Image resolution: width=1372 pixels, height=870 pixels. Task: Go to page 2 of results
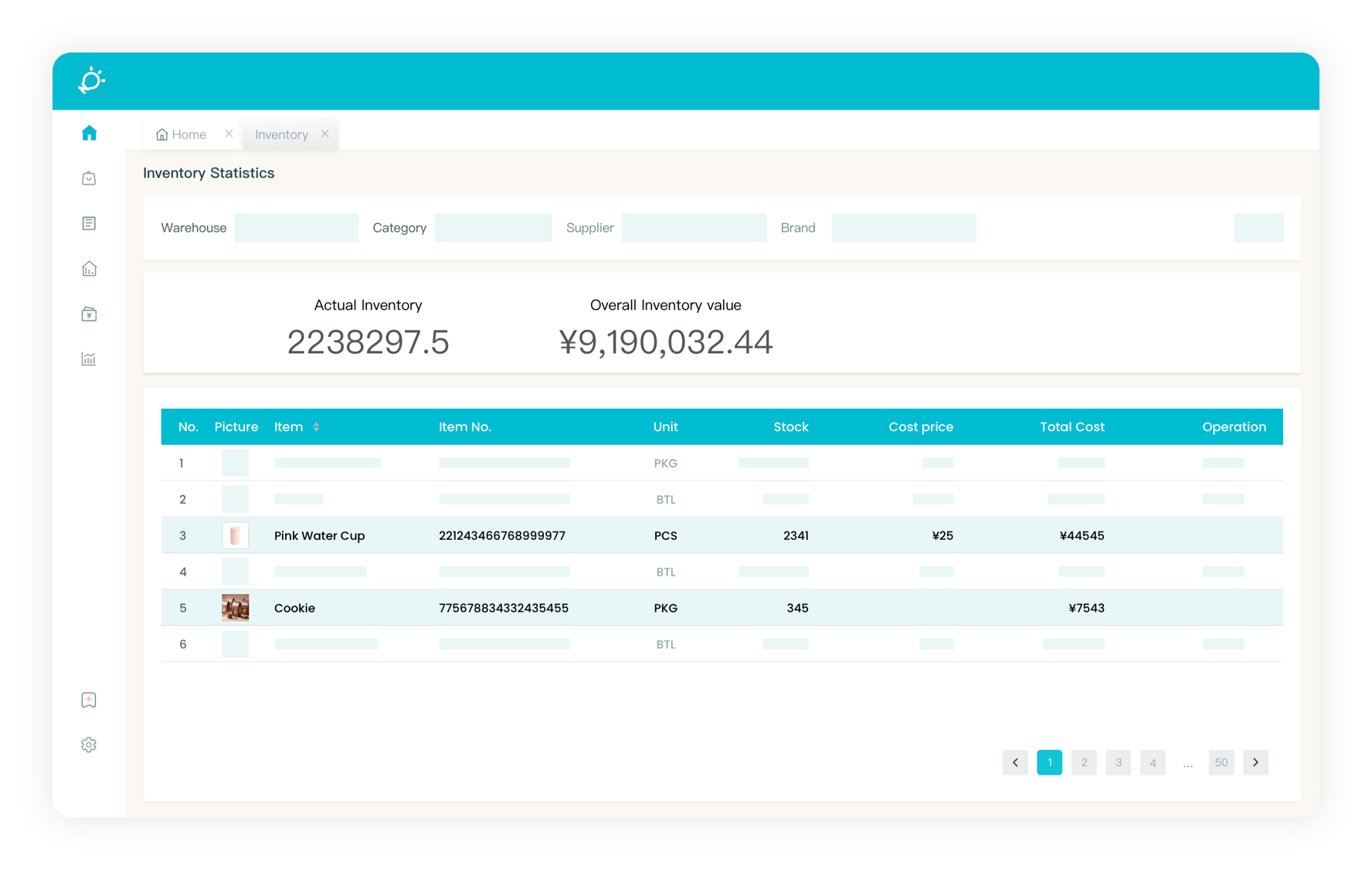[1084, 763]
